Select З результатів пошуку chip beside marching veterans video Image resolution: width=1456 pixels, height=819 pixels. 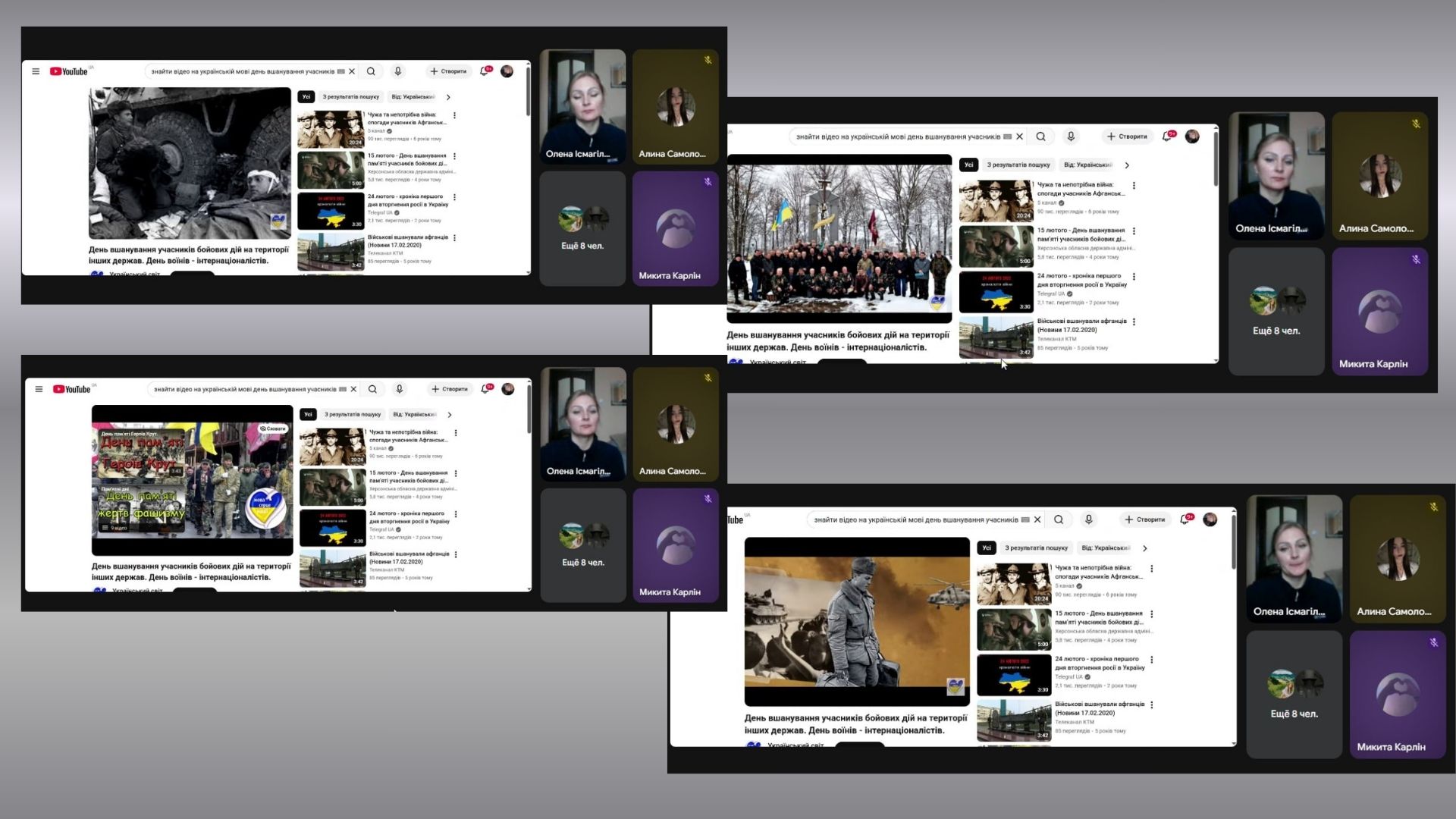[x=353, y=414]
